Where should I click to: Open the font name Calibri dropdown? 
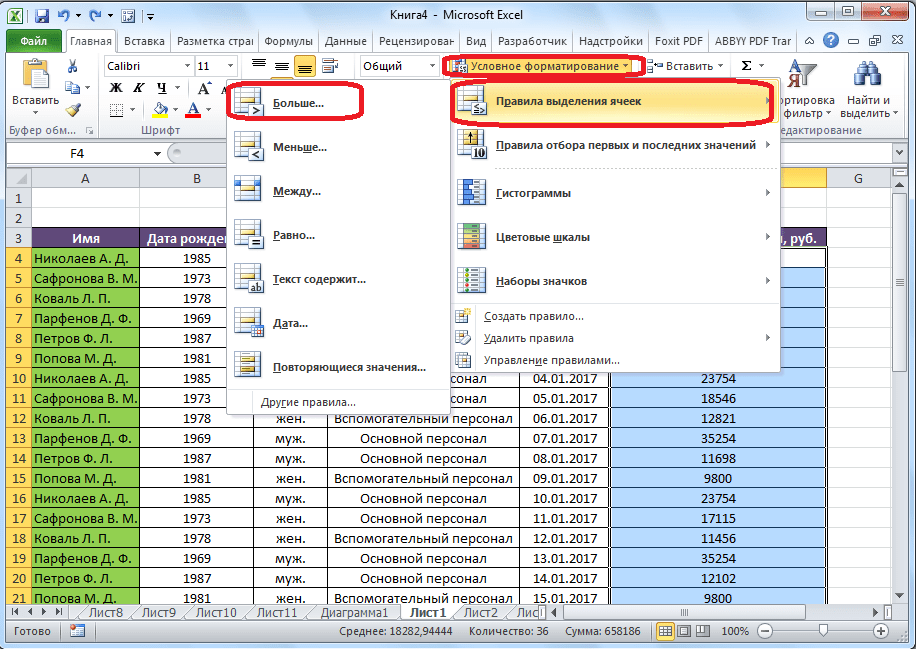pyautogui.click(x=187, y=66)
